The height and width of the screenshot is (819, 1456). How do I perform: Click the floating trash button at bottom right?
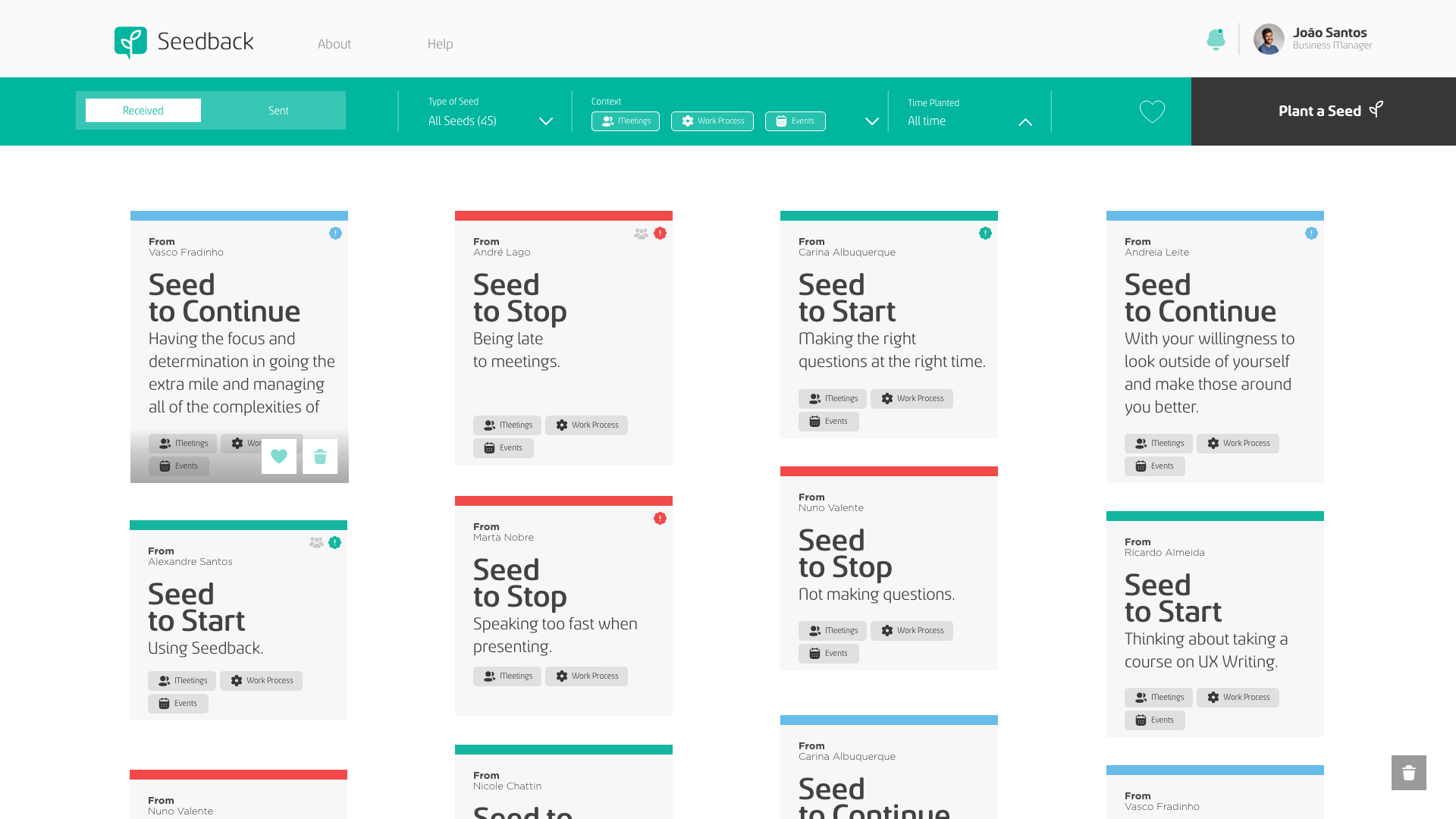tap(1408, 773)
